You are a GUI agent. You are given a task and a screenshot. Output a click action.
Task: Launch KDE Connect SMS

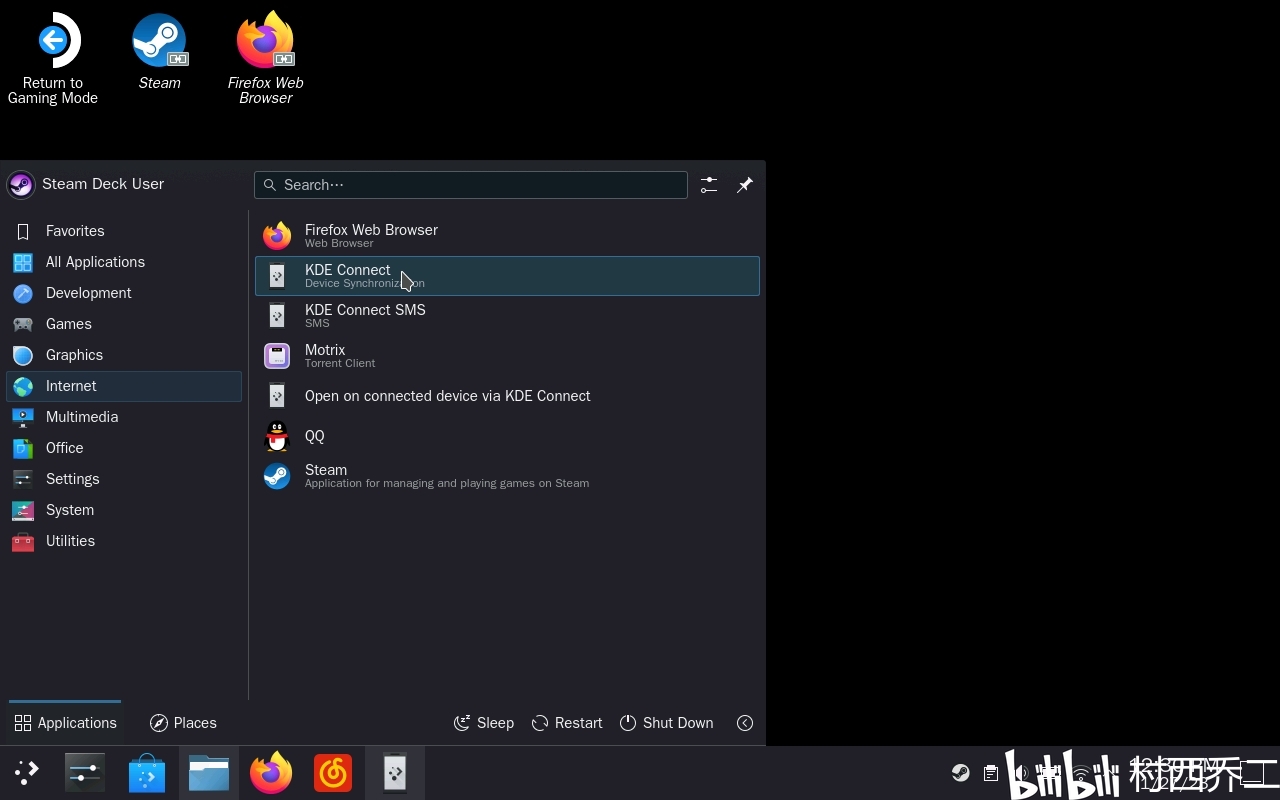(x=507, y=316)
